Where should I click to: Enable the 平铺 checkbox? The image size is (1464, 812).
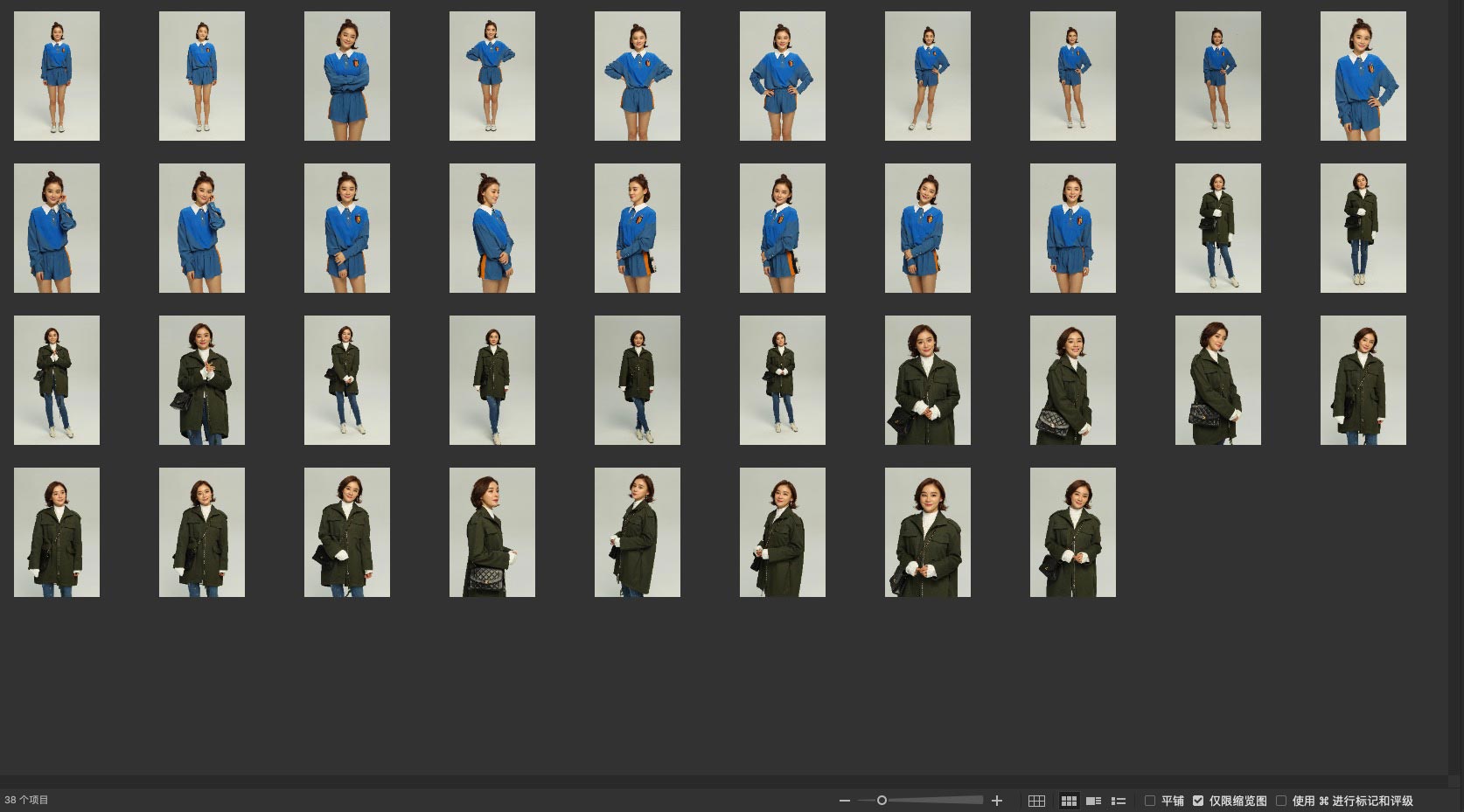1150,801
